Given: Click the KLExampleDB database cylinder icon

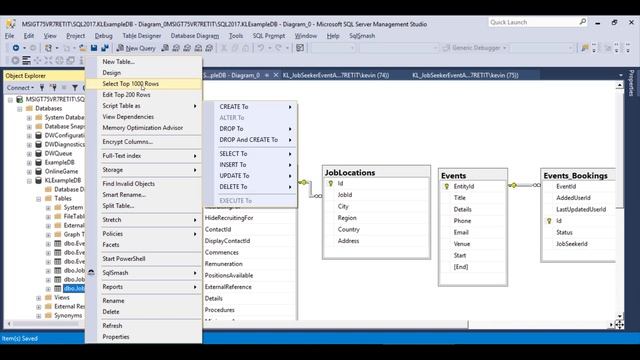Looking at the screenshot, I should [x=38, y=180].
